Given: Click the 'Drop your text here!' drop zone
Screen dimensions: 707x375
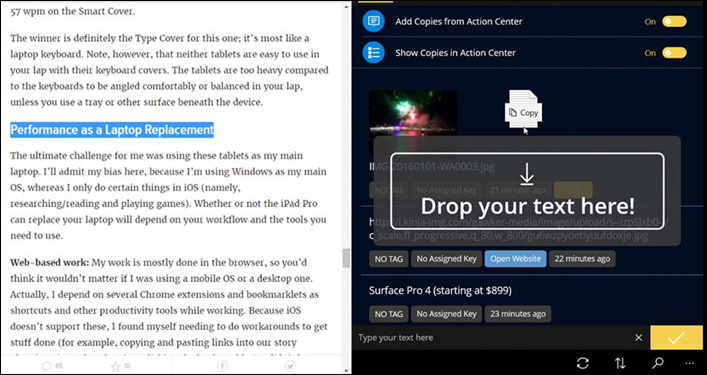Looking at the screenshot, I should point(527,191).
